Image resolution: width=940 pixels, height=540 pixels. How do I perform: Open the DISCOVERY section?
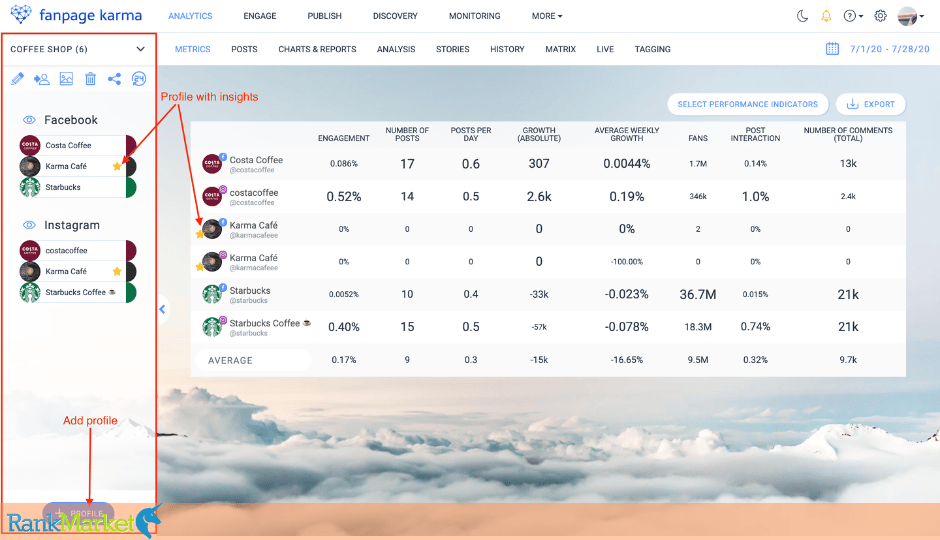(395, 16)
